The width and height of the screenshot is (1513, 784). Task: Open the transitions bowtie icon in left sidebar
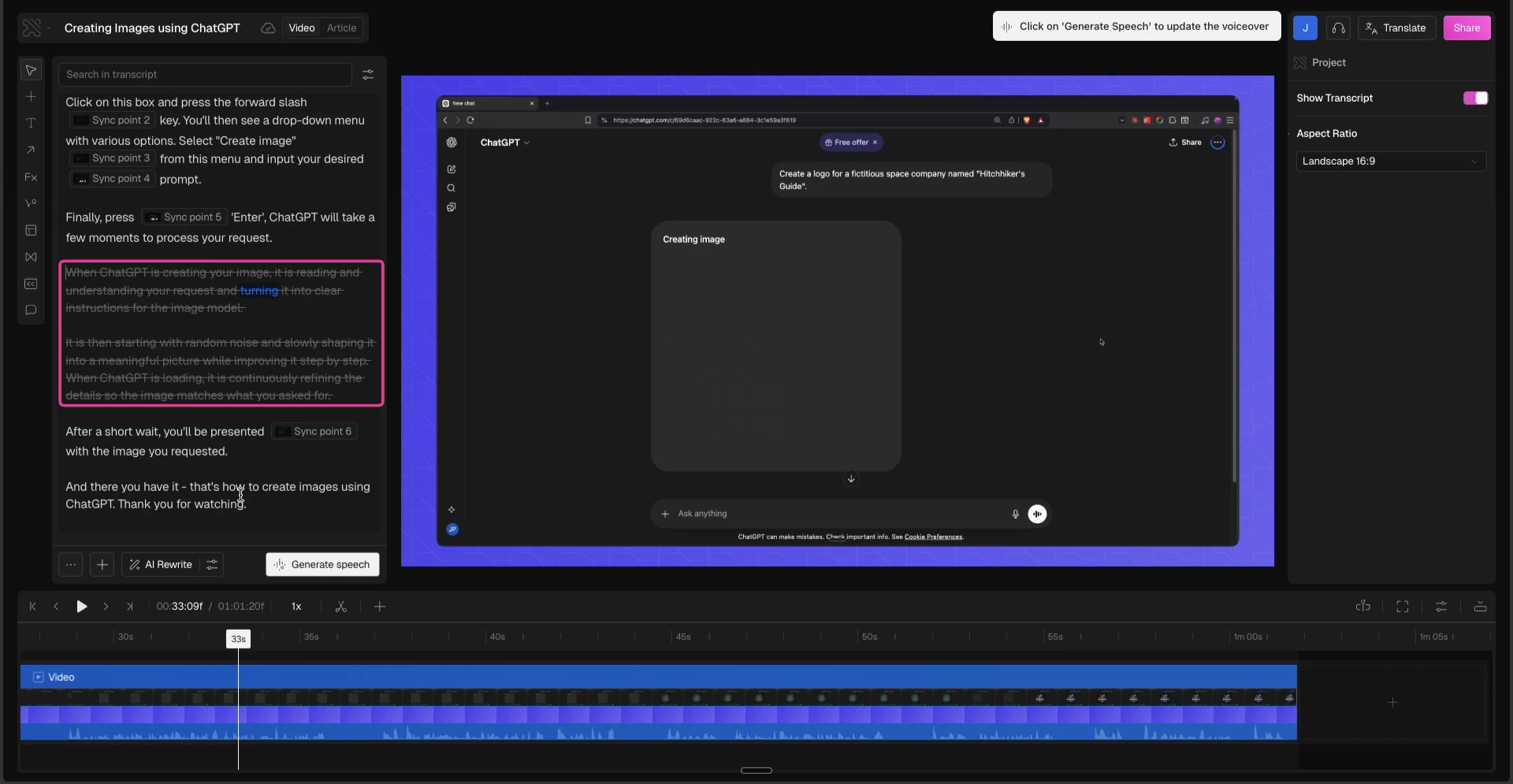[x=31, y=257]
